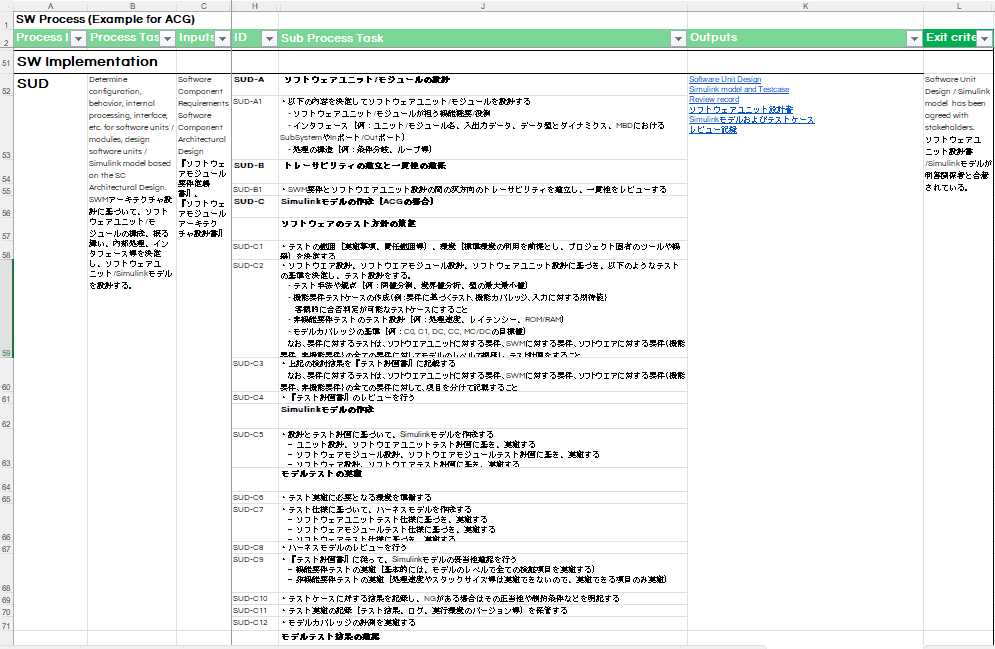Open the Software Unit Design link

[x=725, y=80]
